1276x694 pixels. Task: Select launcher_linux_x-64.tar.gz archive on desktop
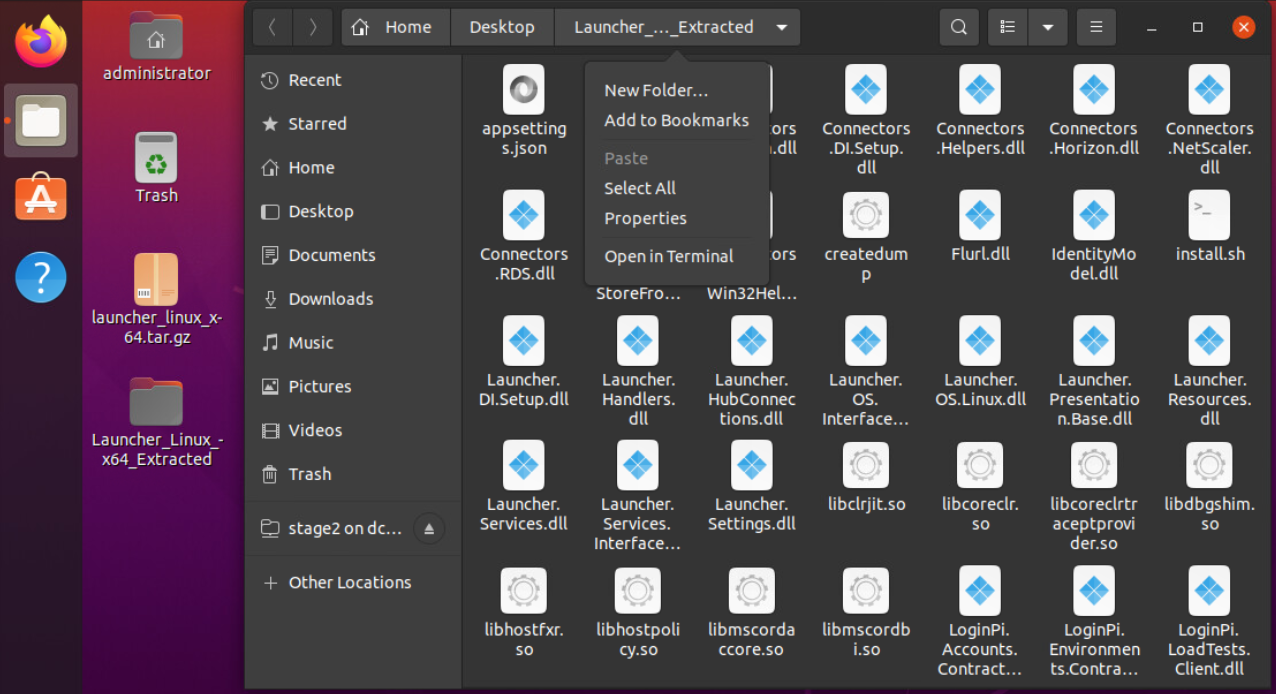pyautogui.click(x=156, y=280)
